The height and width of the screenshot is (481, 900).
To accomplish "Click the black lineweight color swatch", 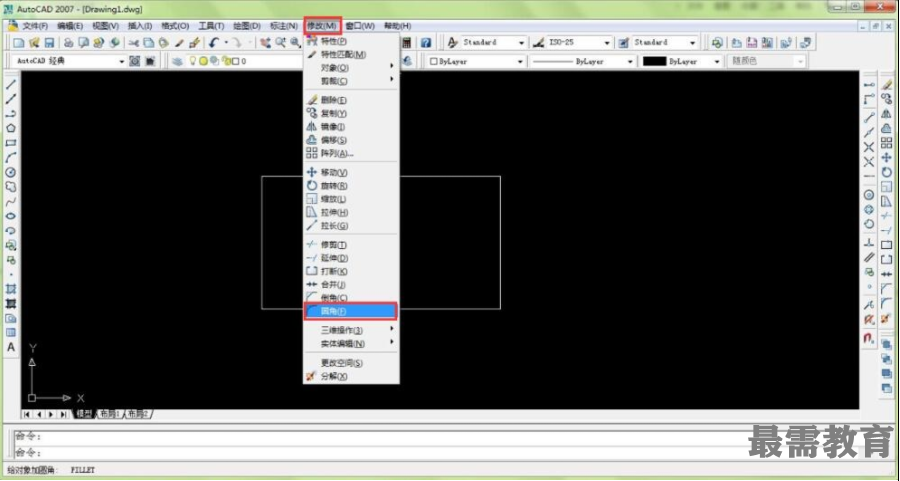I will pyautogui.click(x=654, y=61).
